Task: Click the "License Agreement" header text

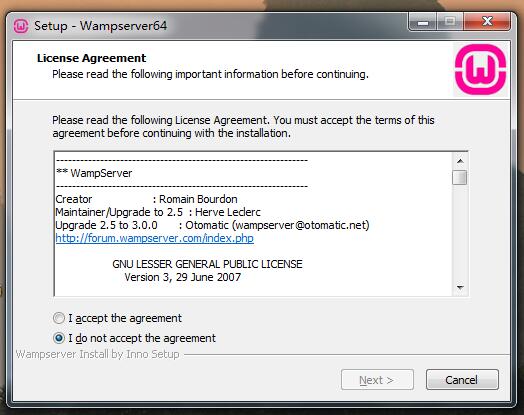Action: coord(92,58)
